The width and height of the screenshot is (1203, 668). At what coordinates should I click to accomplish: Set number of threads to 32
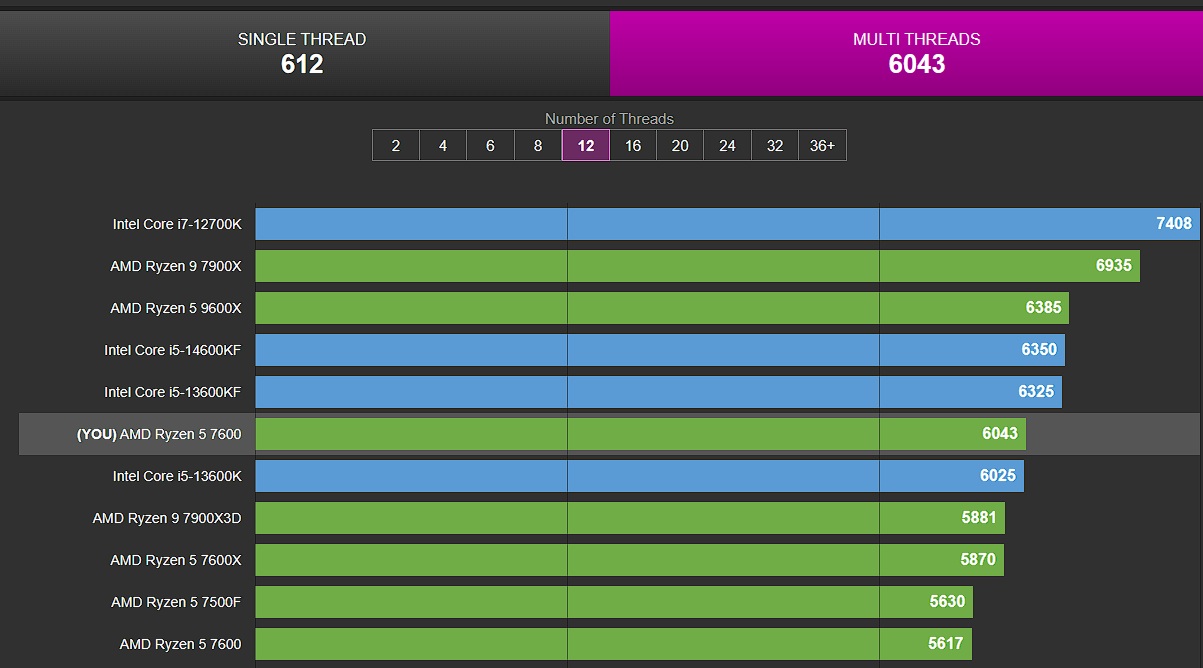[x=775, y=145]
